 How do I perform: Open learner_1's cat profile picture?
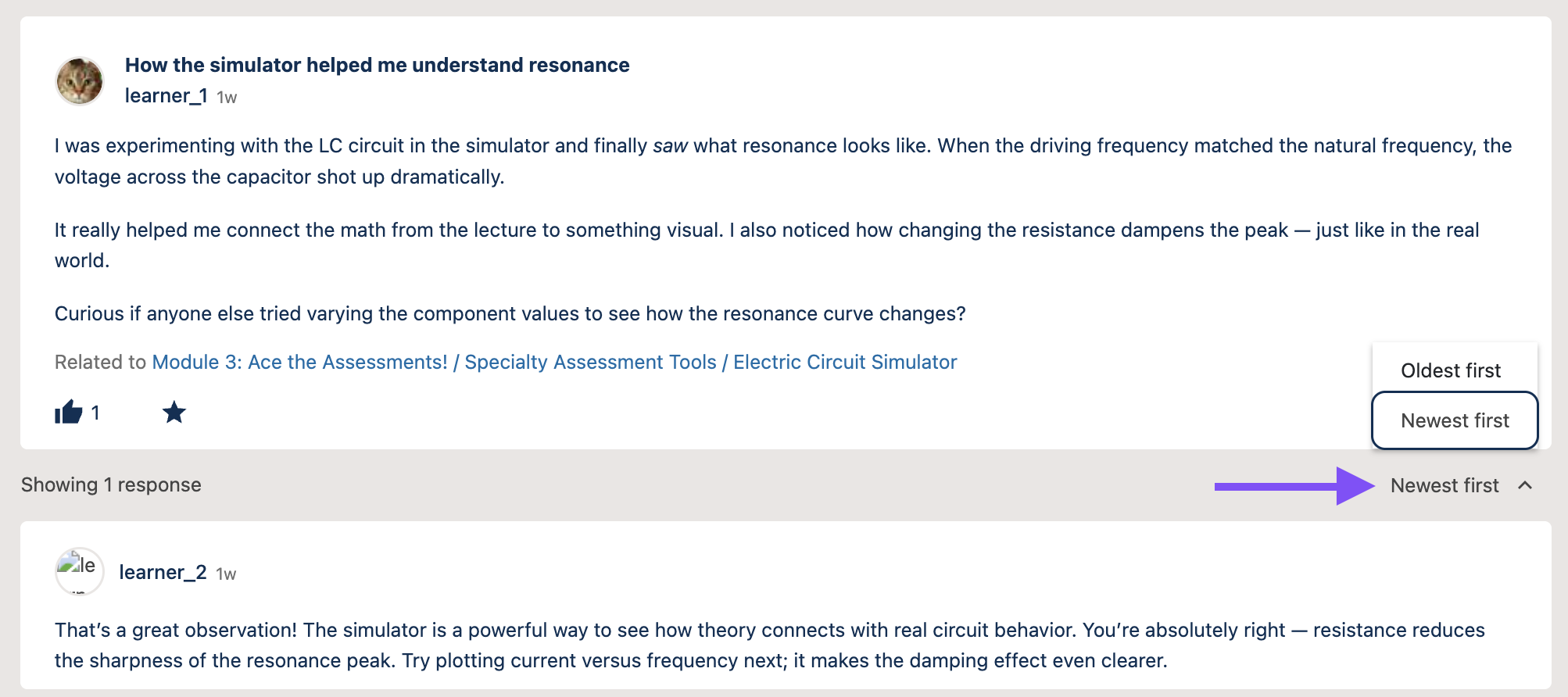80,81
